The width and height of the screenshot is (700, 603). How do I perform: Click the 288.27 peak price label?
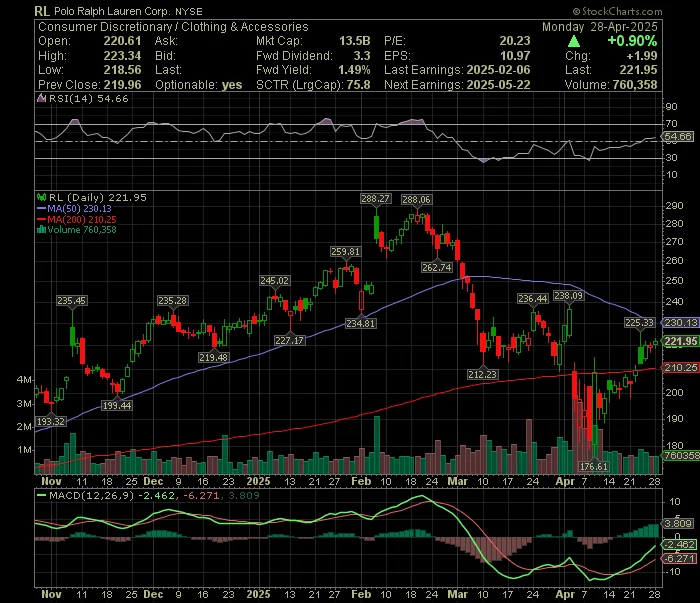tap(375, 199)
